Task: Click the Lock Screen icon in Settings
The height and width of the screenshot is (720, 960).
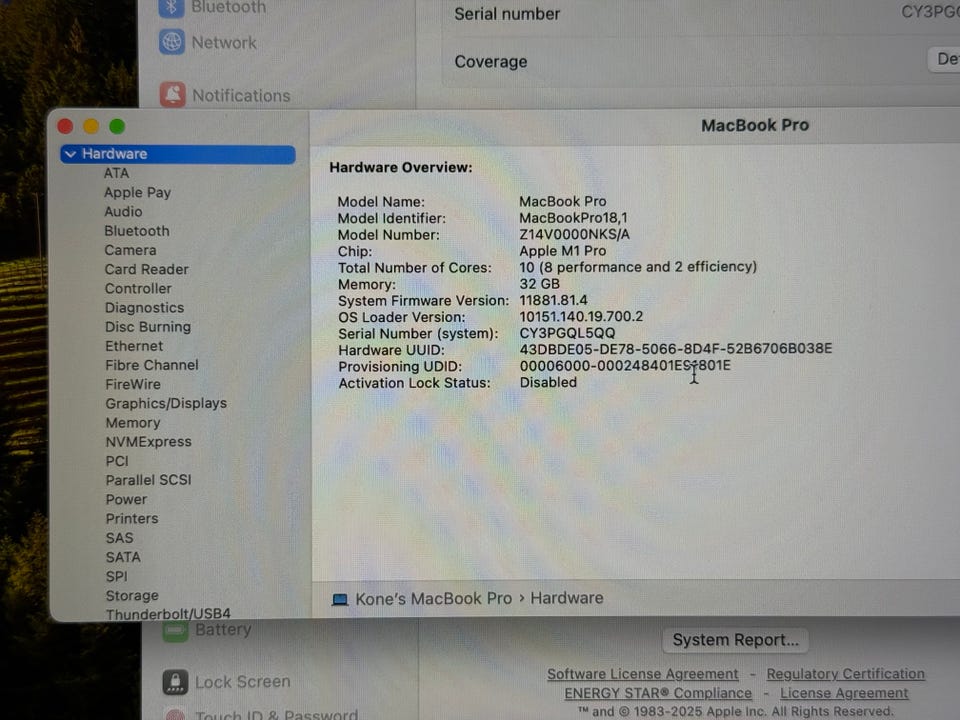Action: [x=175, y=682]
